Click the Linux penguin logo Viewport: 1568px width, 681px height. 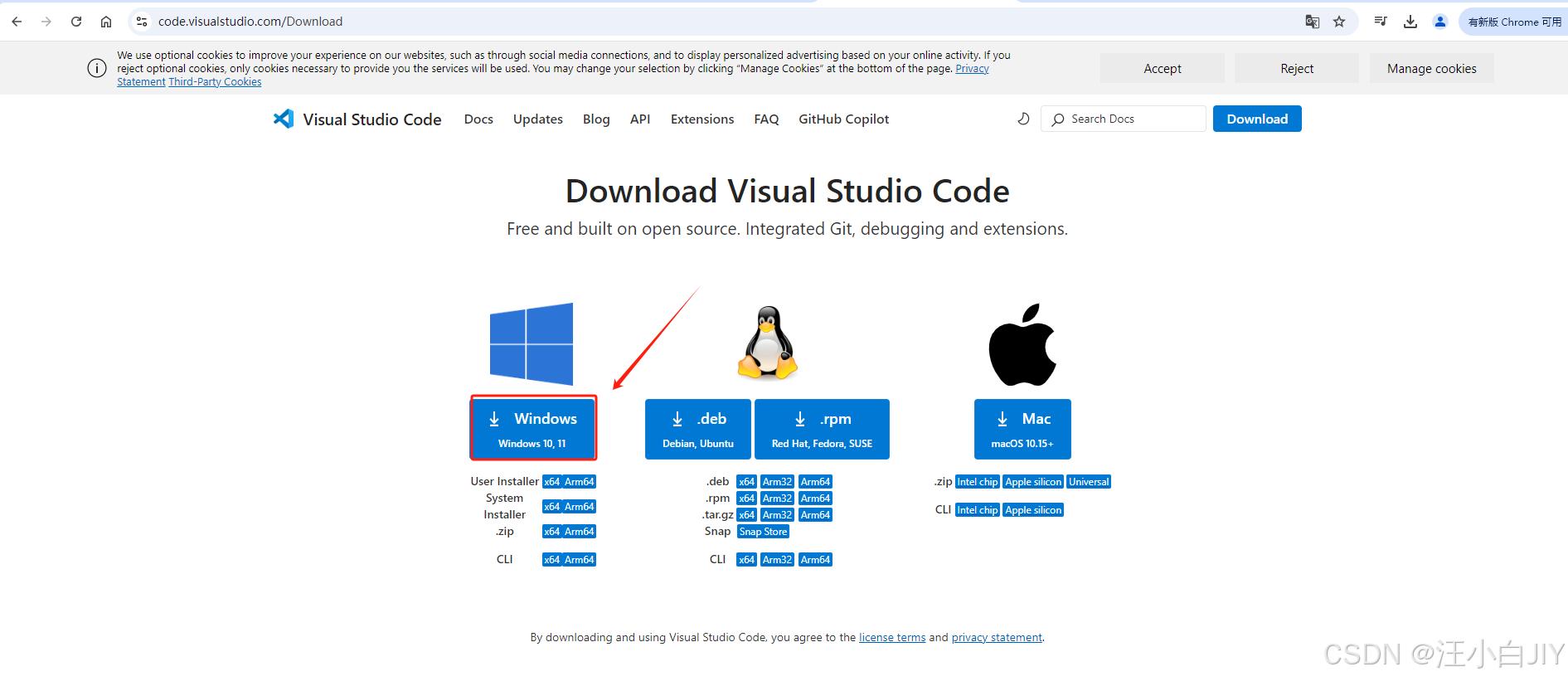768,343
